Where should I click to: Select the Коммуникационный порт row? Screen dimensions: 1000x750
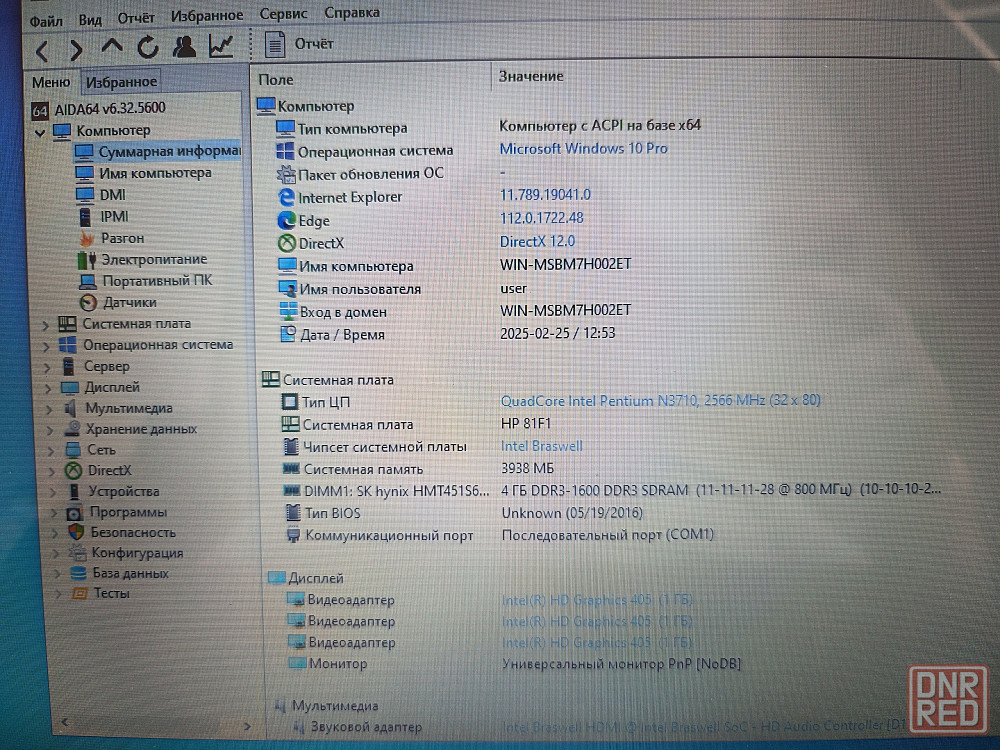499,535
